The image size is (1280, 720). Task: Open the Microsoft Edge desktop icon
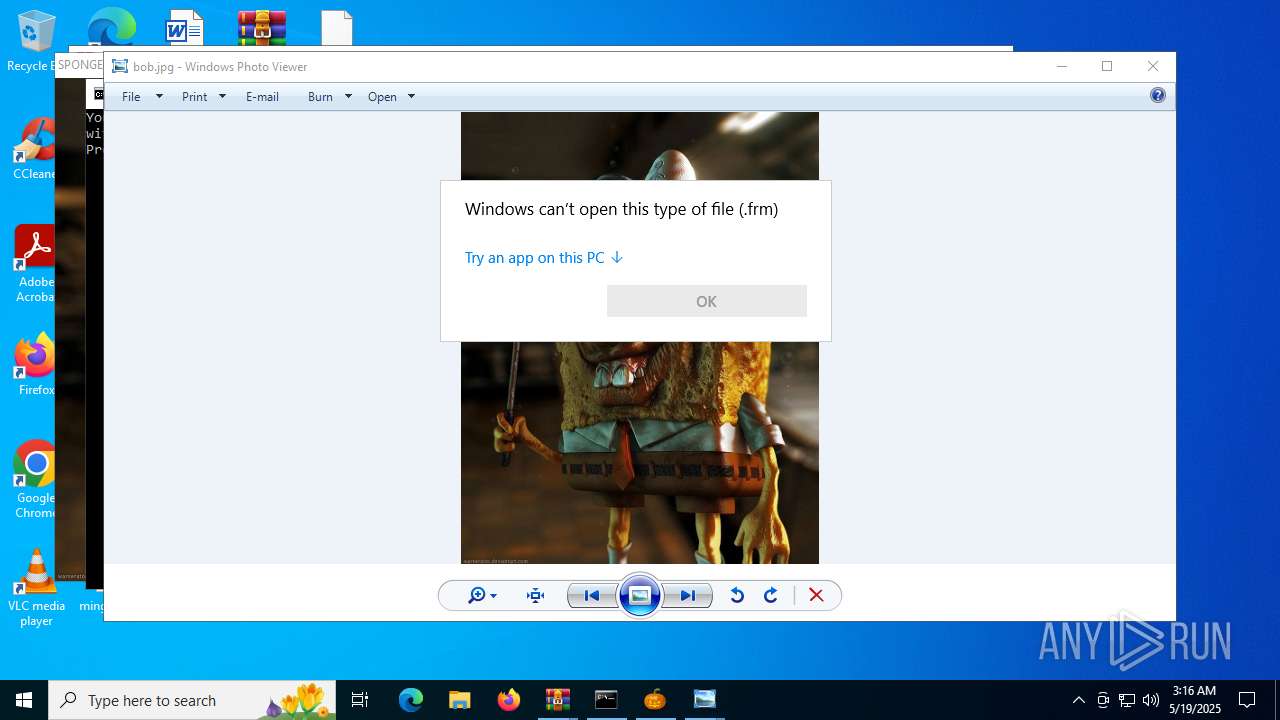pos(111,27)
